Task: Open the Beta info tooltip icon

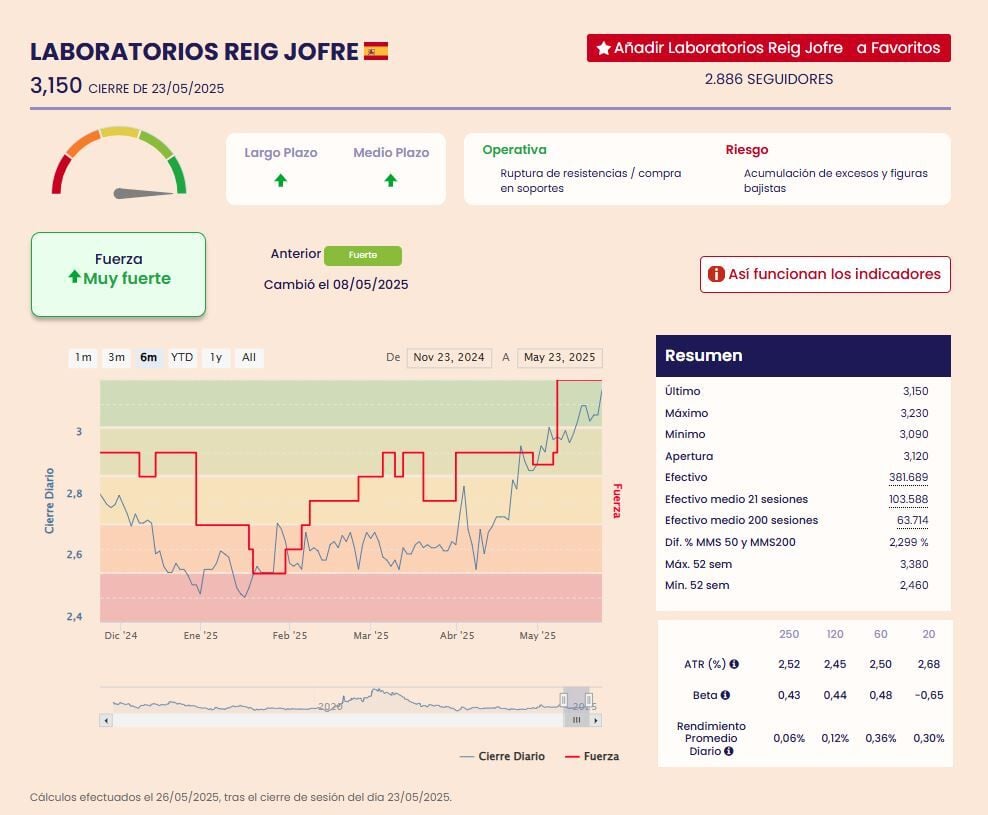Action: [725, 695]
